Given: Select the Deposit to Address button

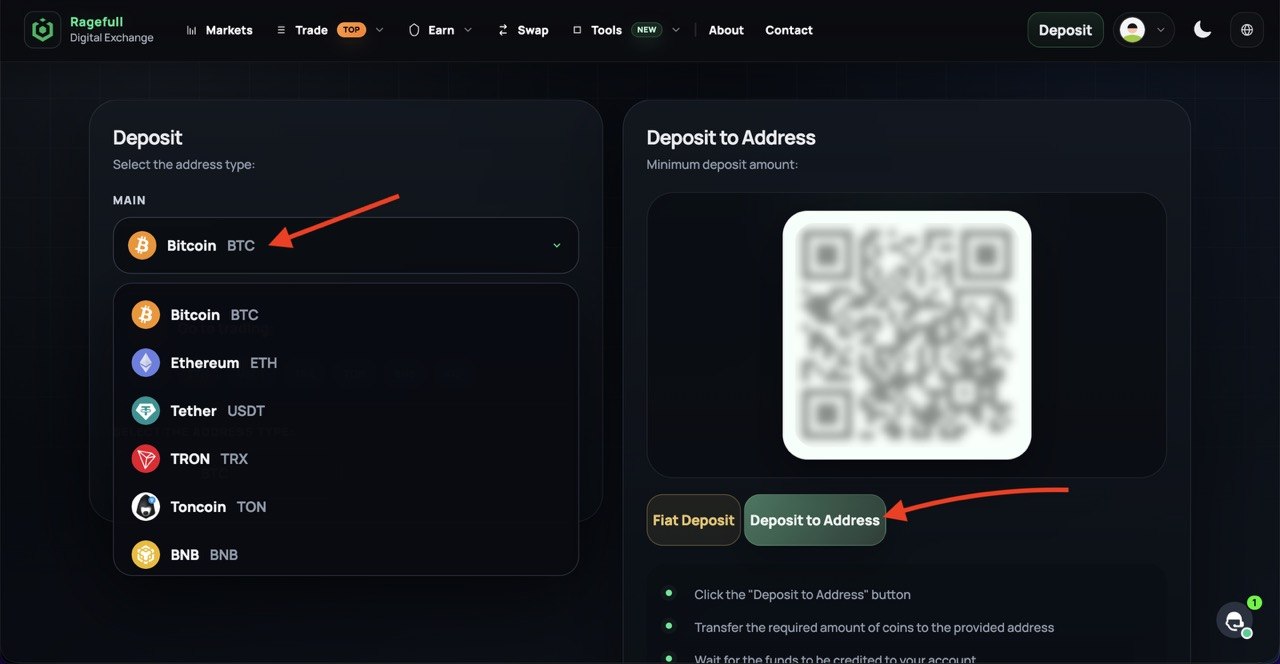Looking at the screenshot, I should [x=815, y=520].
